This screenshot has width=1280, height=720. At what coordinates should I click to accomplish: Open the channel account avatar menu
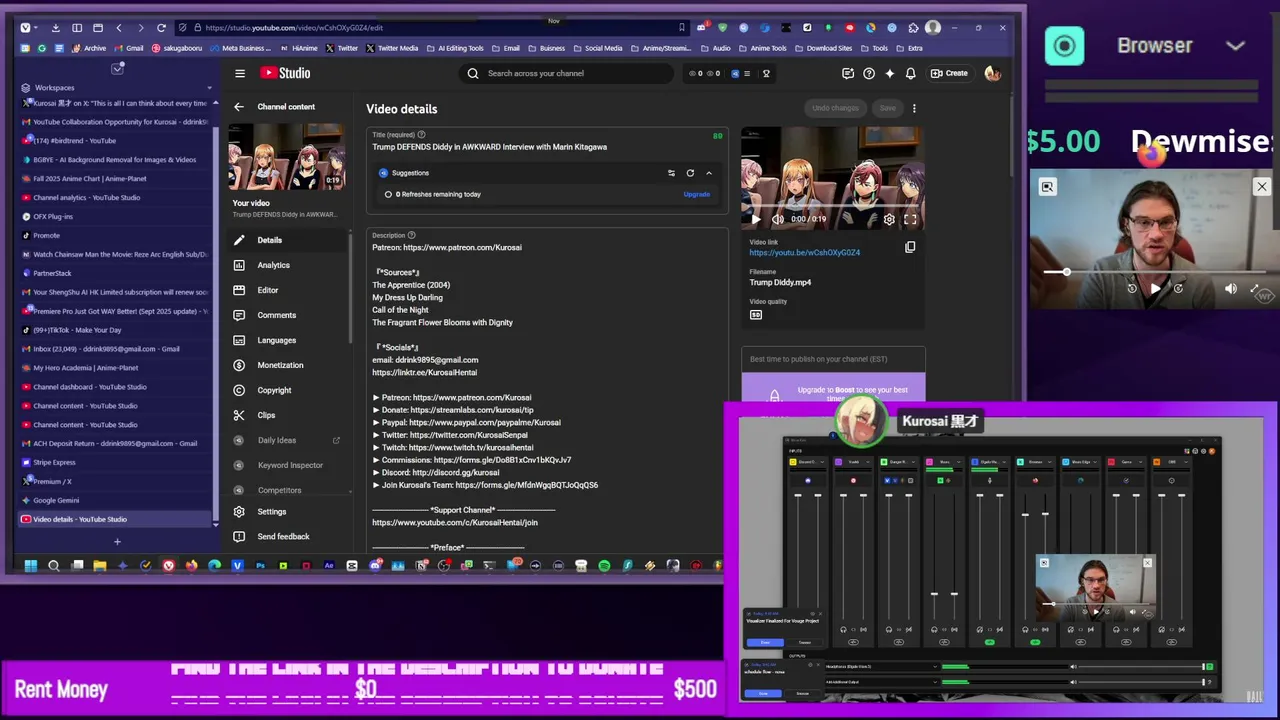click(x=992, y=73)
